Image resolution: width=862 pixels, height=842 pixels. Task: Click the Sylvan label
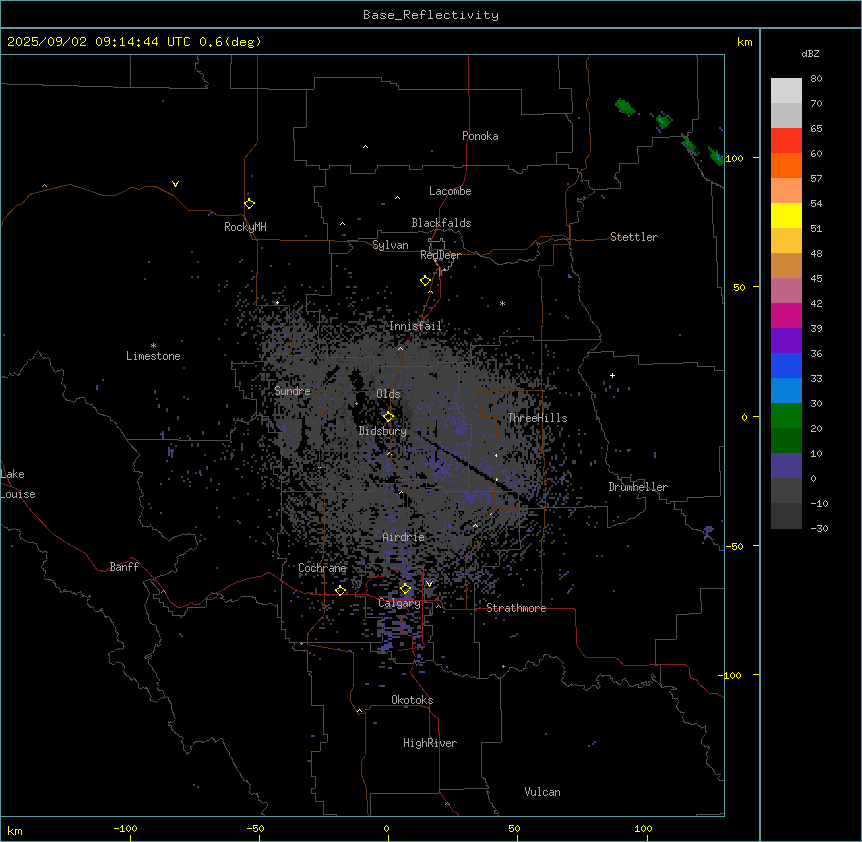390,245
